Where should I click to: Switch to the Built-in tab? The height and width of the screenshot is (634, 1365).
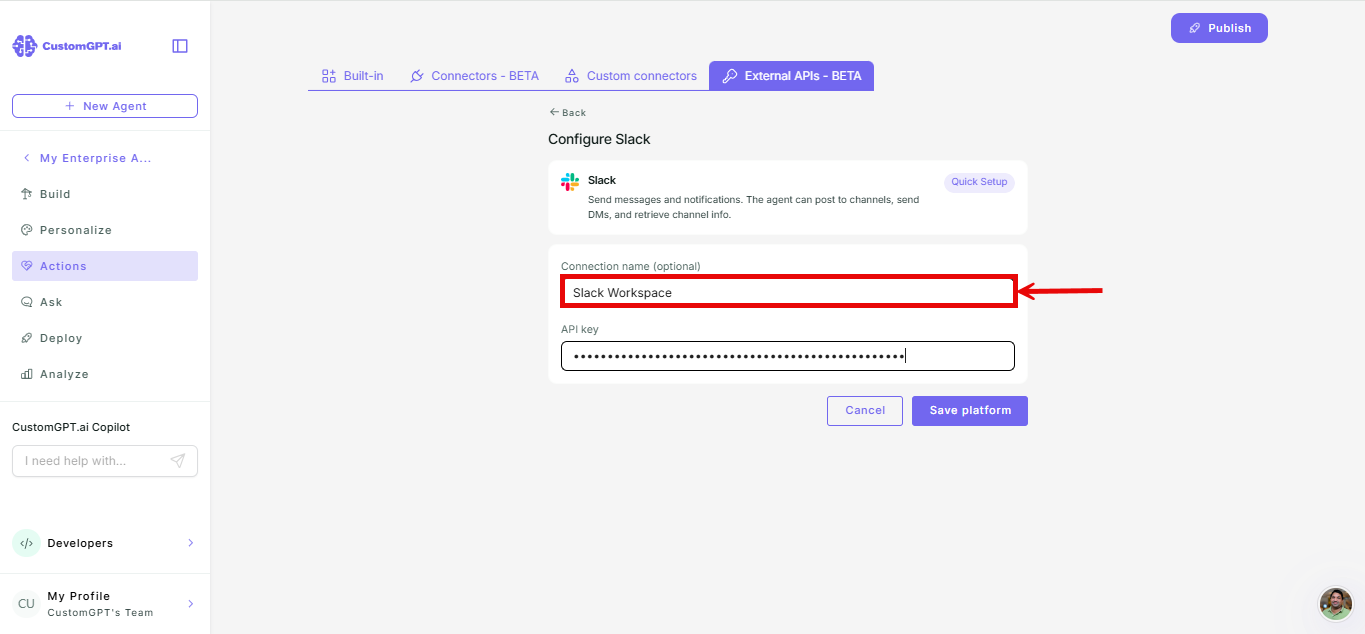[352, 76]
